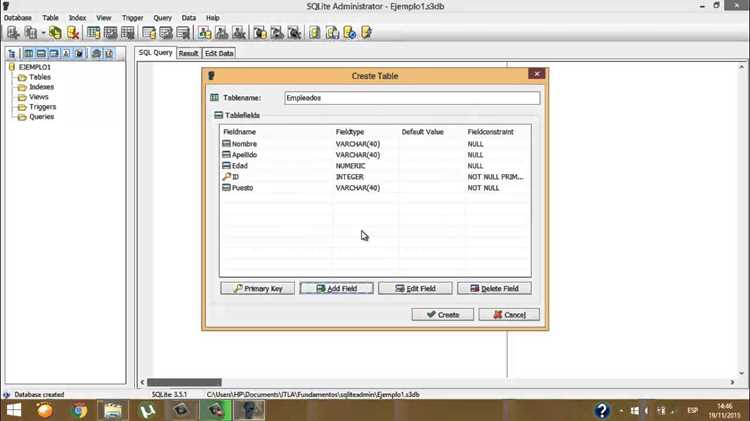Viewport: 750px width, 421px height.
Task: Click the Cancel button in dialog
Action: [x=509, y=314]
